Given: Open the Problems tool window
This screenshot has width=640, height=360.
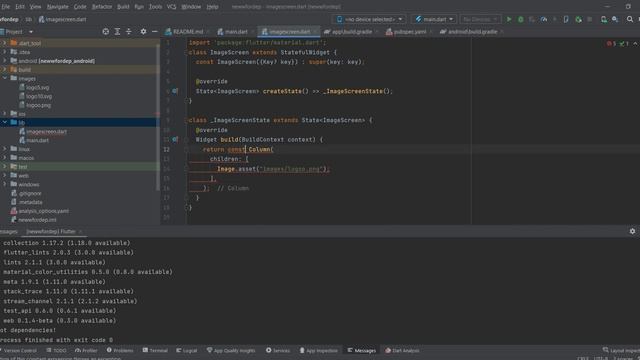Looking at the screenshot, I should coord(120,350).
